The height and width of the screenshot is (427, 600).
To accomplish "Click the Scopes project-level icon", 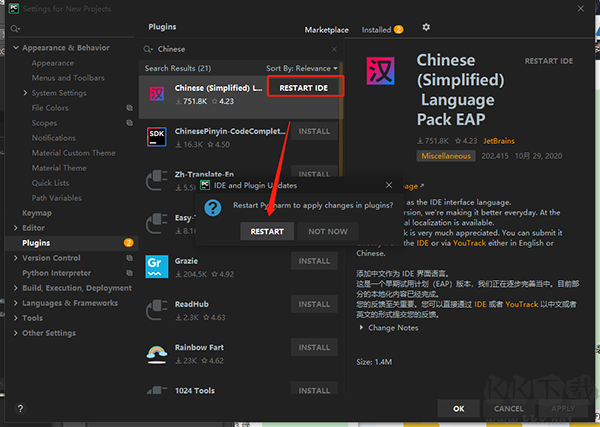I will click(130, 123).
